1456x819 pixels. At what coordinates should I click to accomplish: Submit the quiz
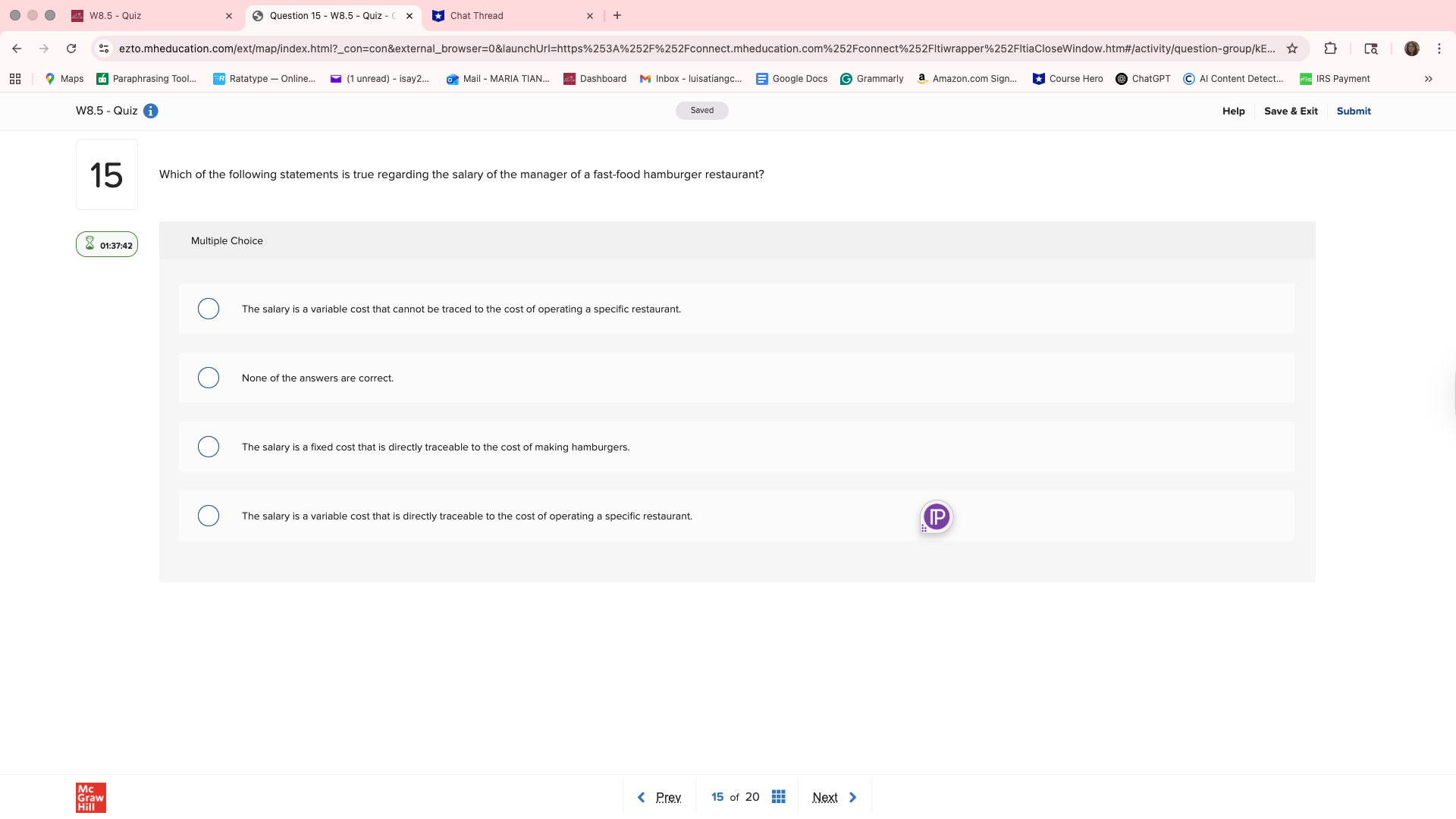pos(1353,111)
